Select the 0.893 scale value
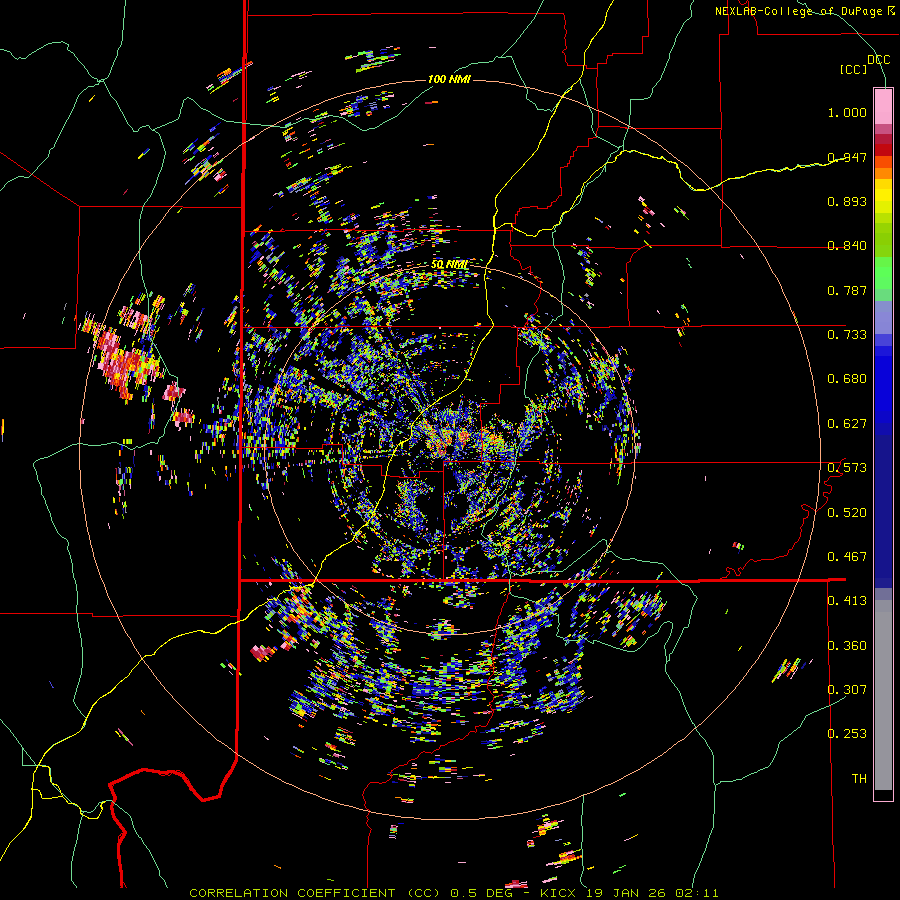This screenshot has width=900, height=900. click(847, 201)
